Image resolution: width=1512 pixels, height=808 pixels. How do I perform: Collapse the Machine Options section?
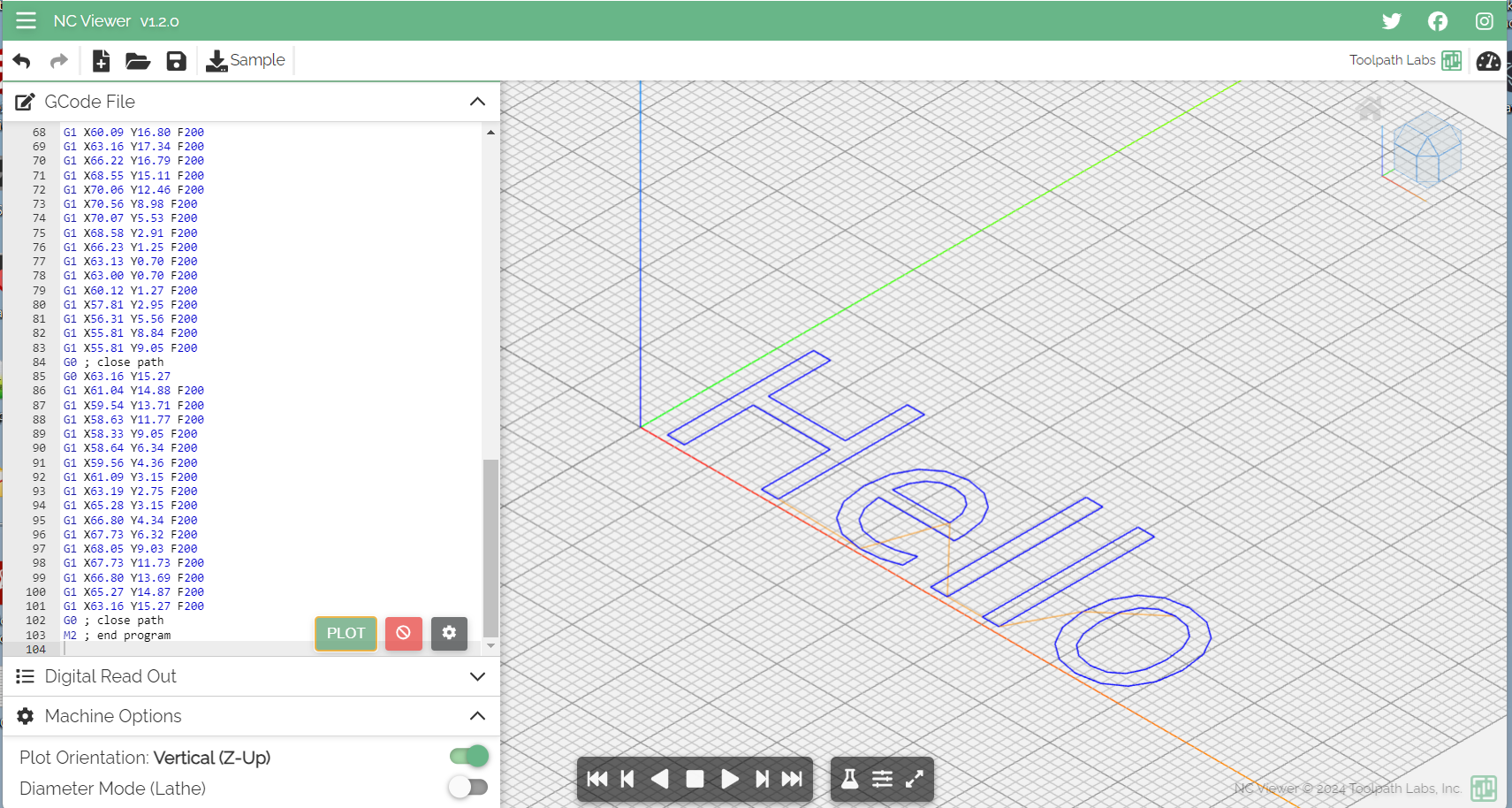pos(477,716)
